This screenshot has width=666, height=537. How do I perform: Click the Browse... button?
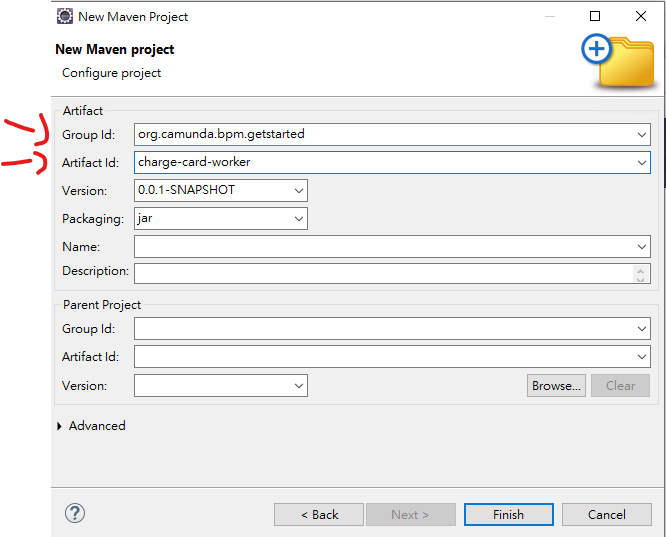click(x=556, y=385)
